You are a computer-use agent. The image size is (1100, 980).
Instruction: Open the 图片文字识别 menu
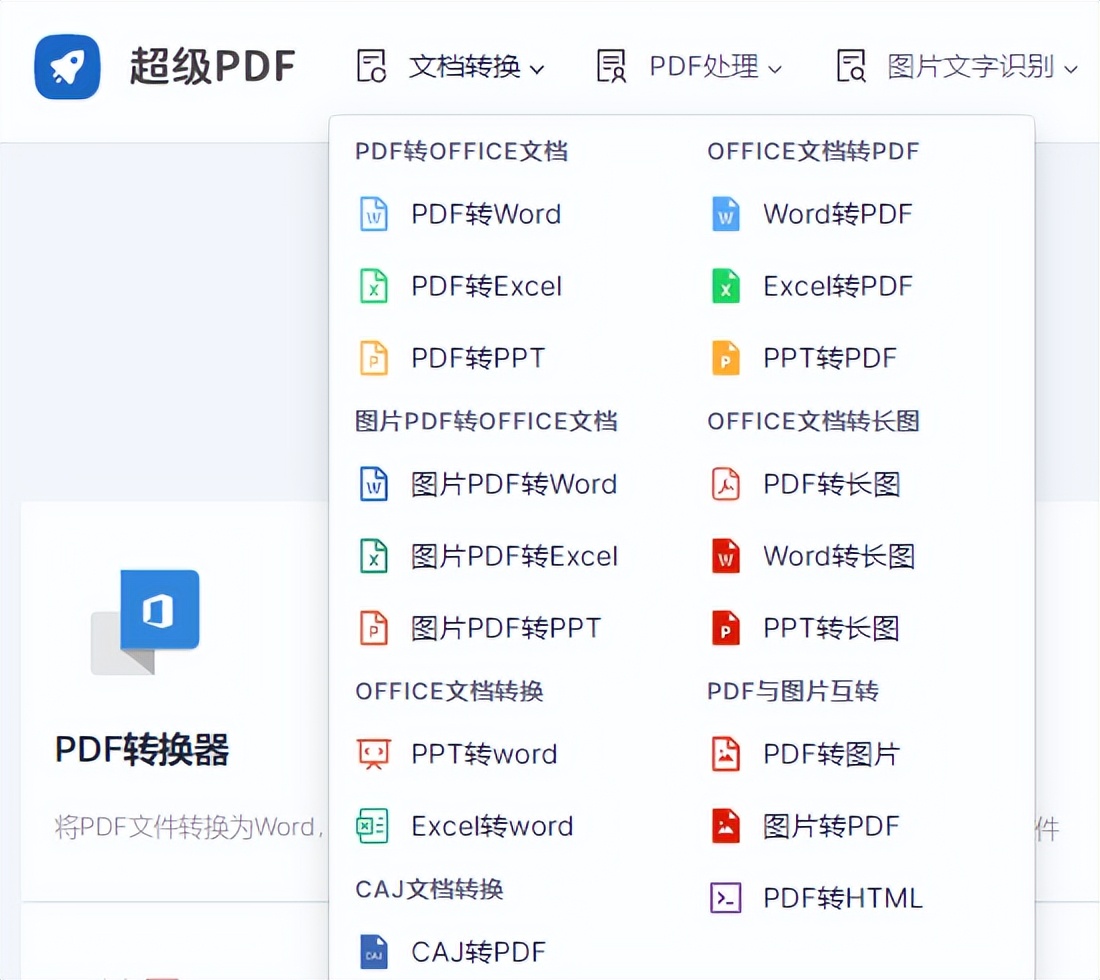tap(968, 66)
